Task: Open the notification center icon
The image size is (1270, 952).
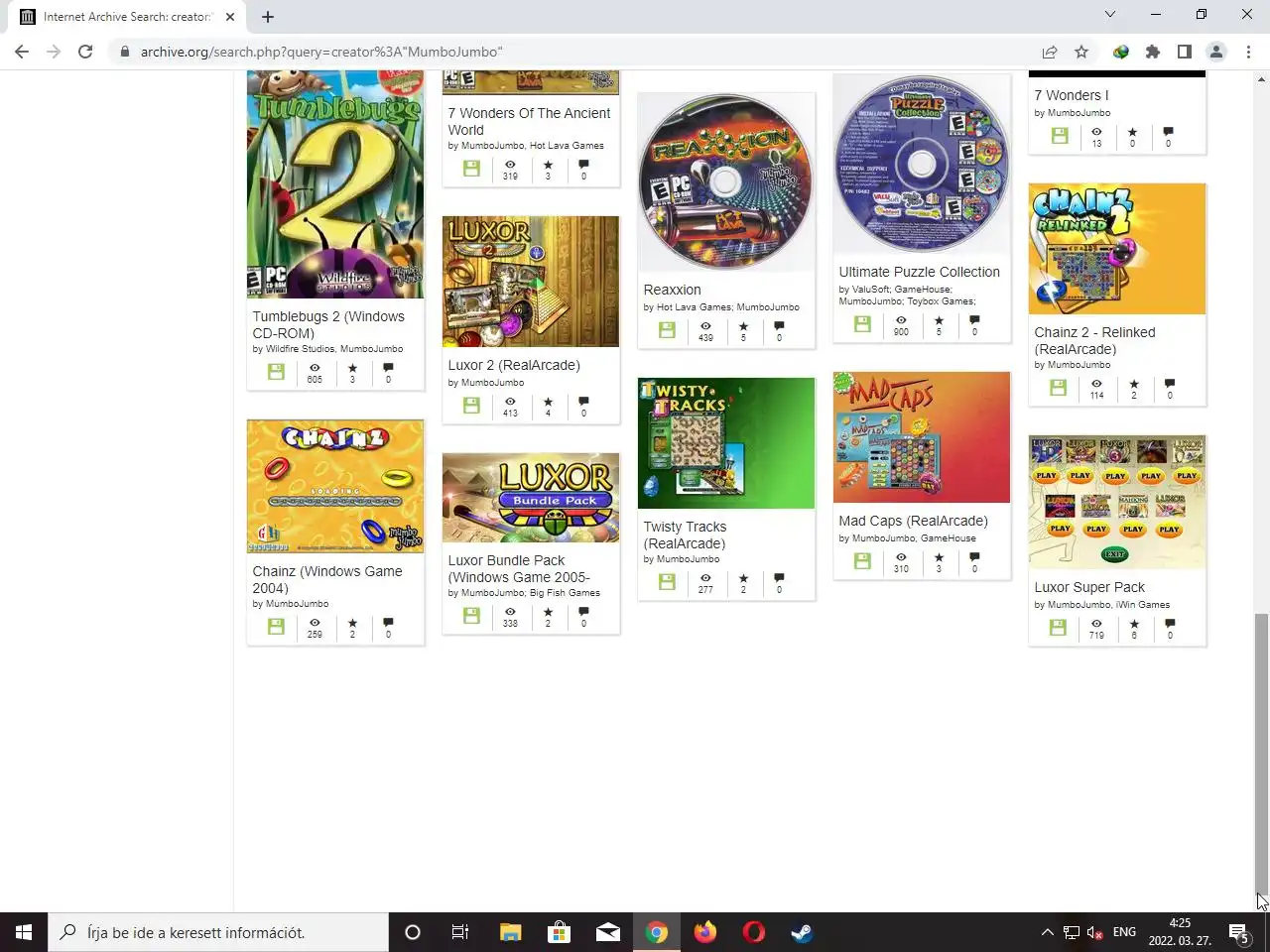Action: [x=1238, y=932]
